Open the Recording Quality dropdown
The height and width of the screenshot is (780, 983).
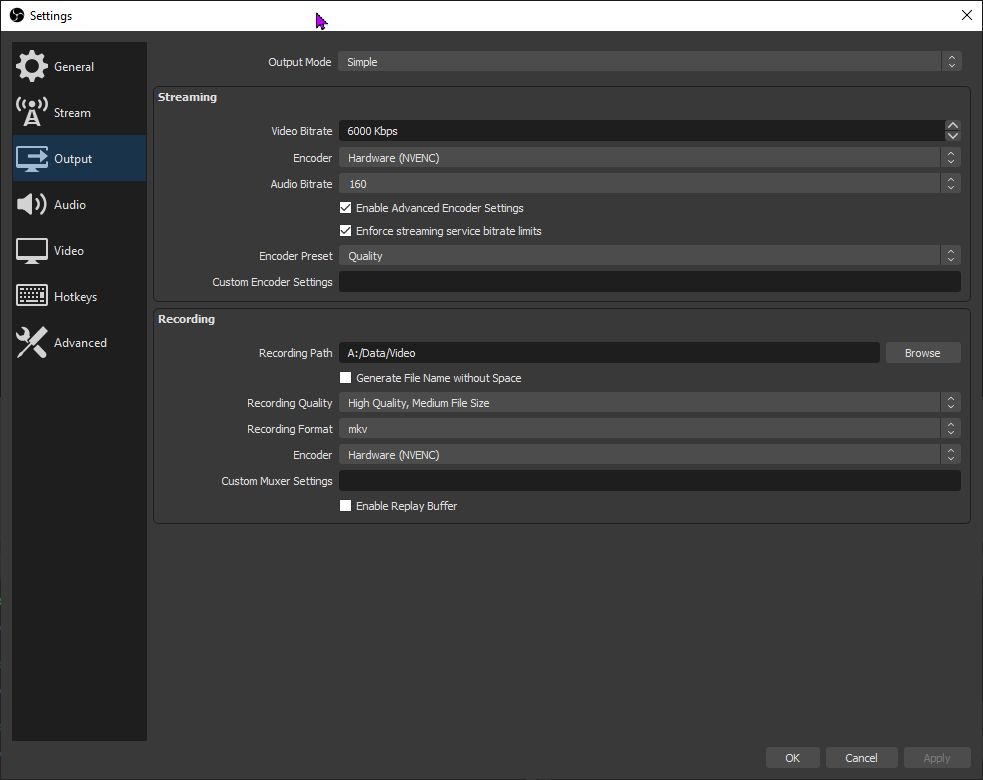648,403
